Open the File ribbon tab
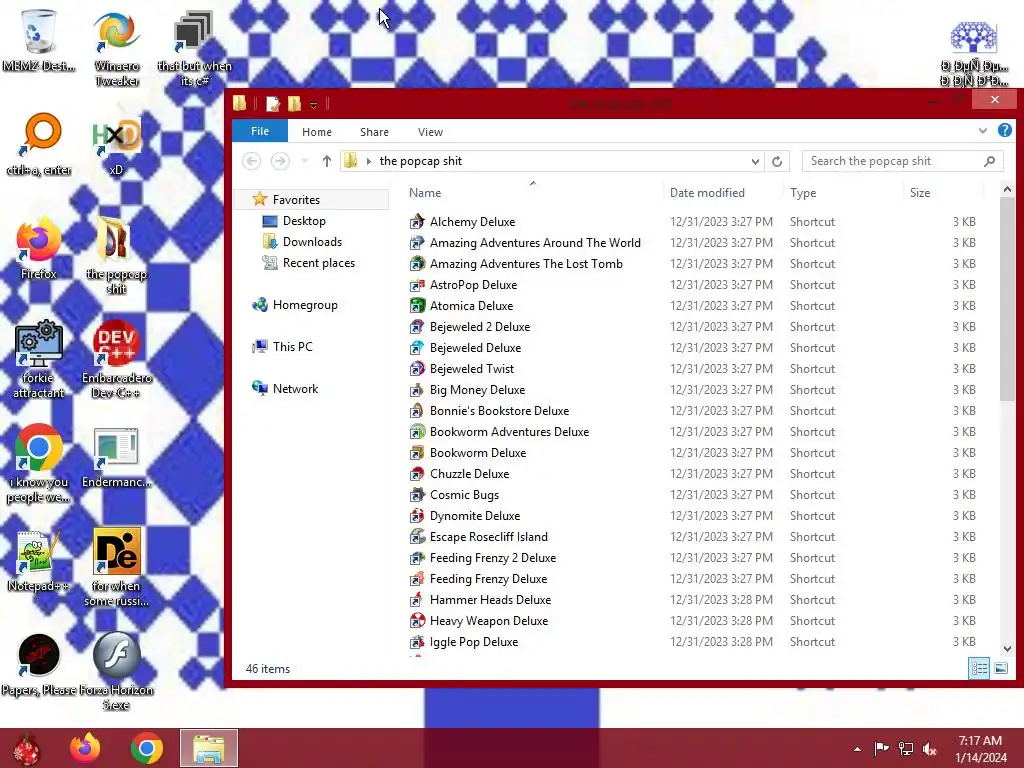The image size is (1024, 768). 260,131
